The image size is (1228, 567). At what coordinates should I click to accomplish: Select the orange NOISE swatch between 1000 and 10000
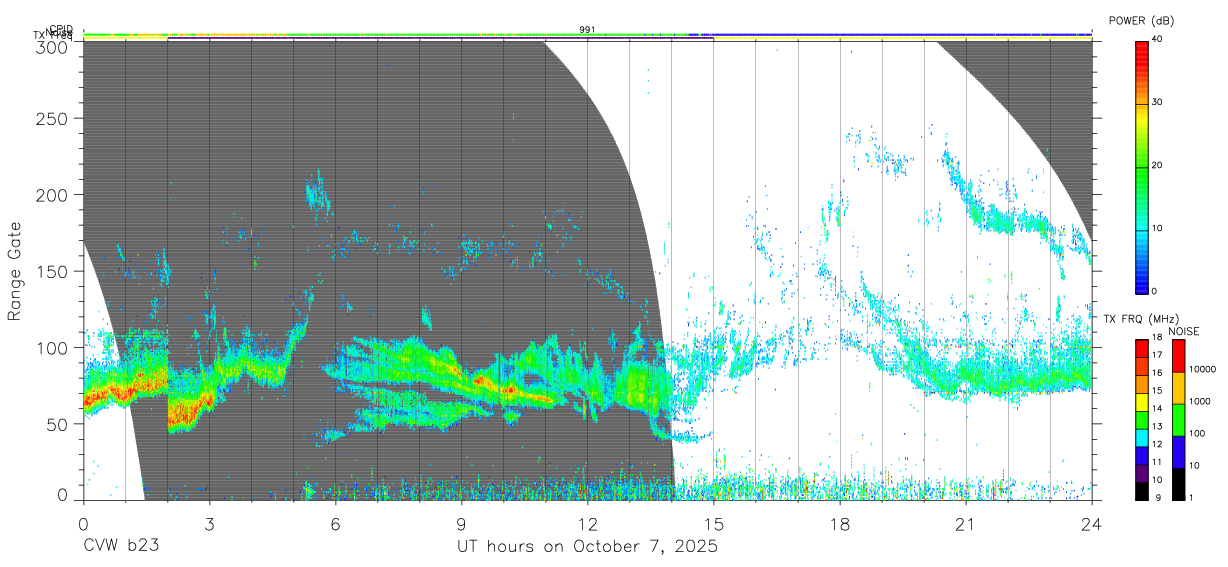coord(1179,388)
